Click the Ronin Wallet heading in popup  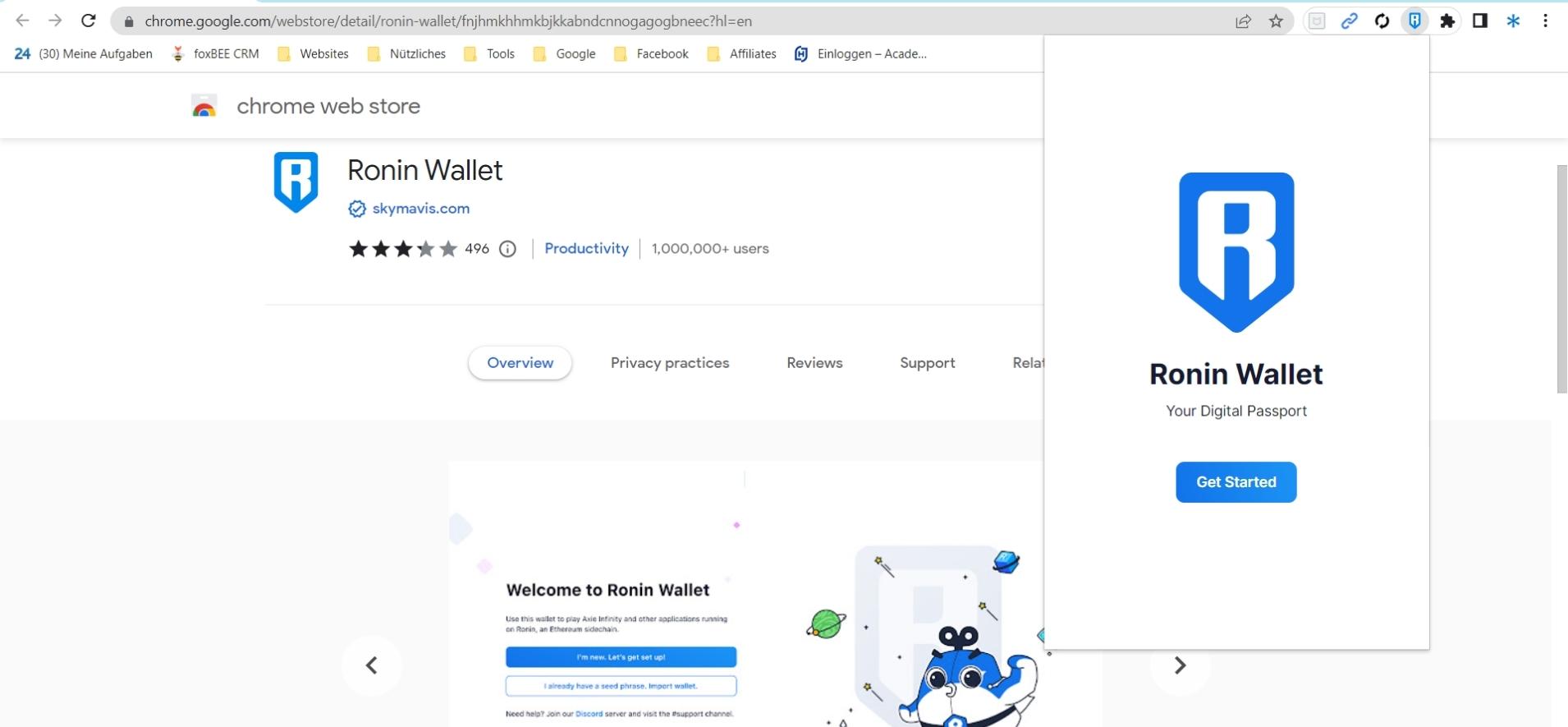1236,375
